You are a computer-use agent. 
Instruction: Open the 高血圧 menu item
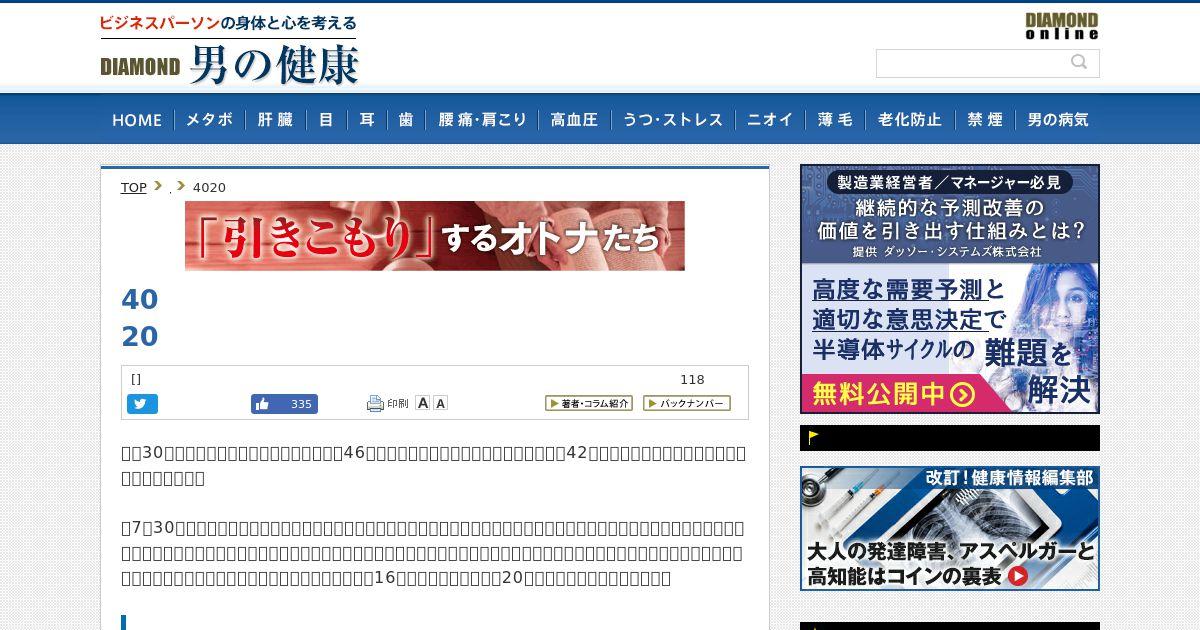pyautogui.click(x=574, y=120)
